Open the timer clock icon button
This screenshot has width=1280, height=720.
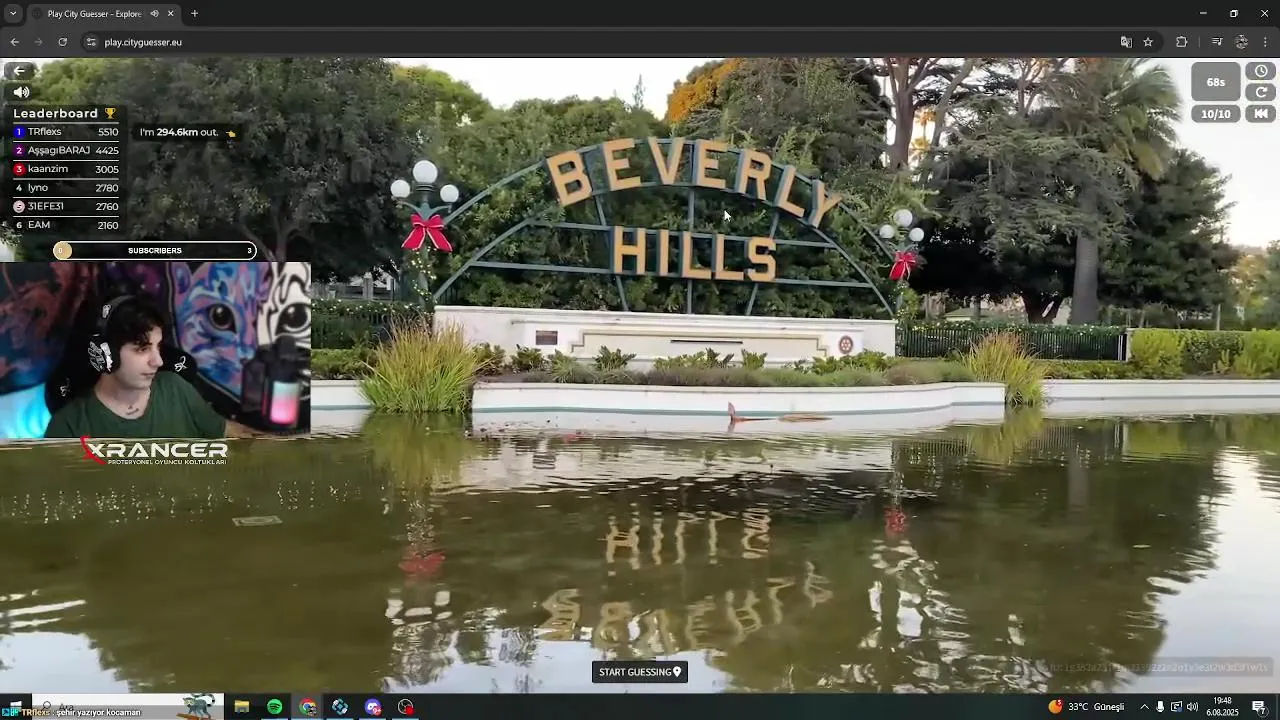pyautogui.click(x=1261, y=71)
